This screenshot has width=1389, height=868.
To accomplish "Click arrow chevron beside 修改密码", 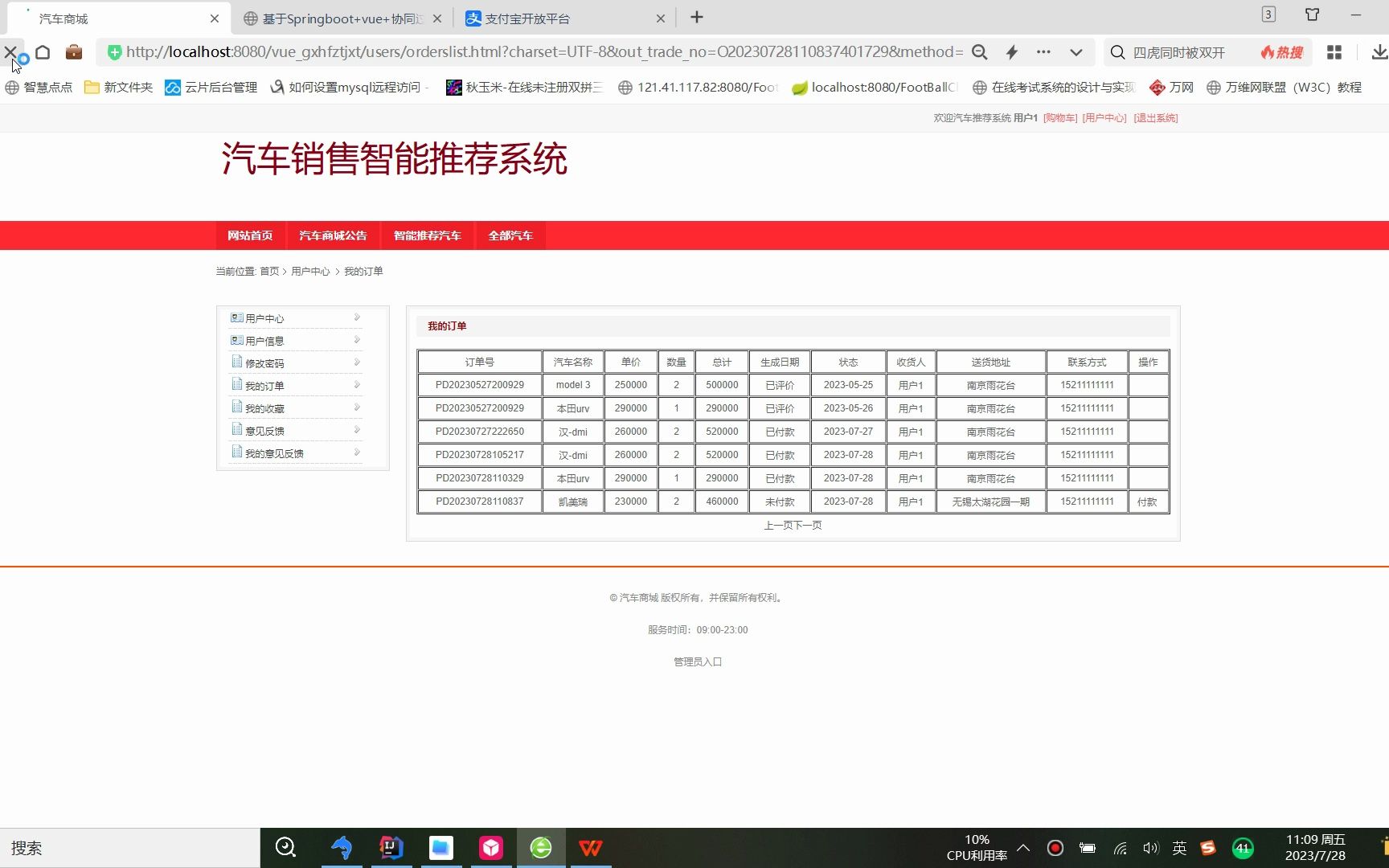I will coord(357,362).
